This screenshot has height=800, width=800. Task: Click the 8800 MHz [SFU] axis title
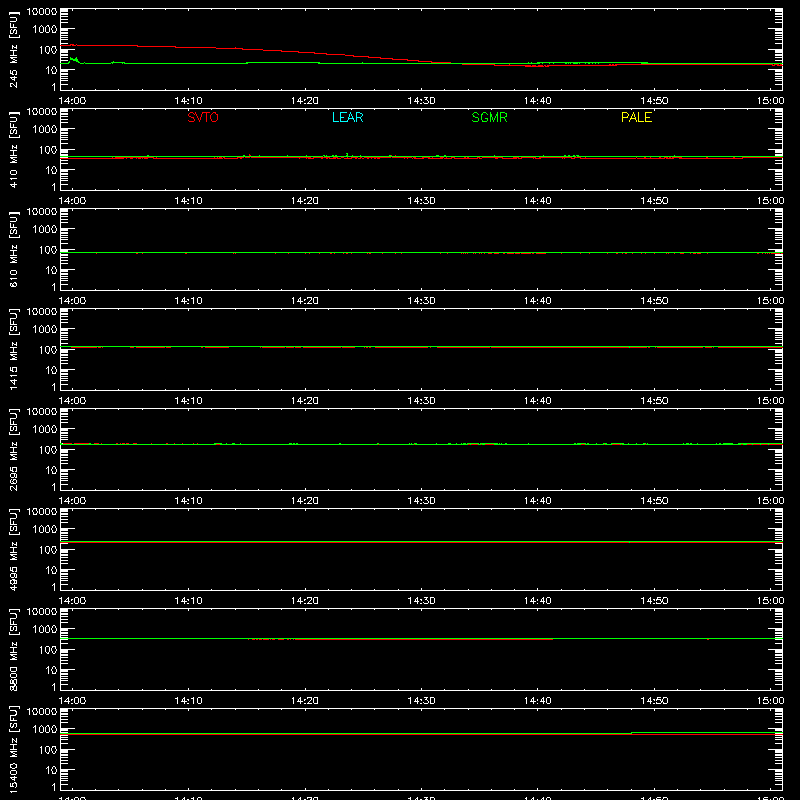coord(13,649)
